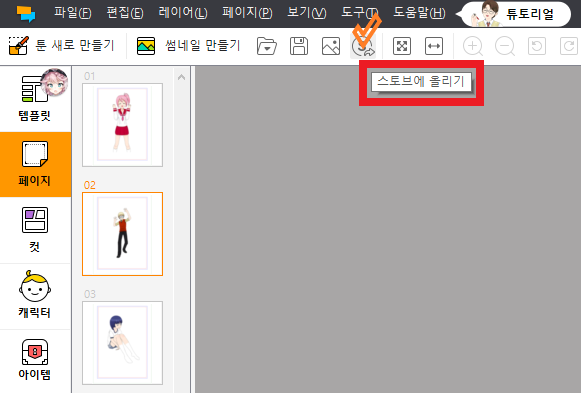Click the upload to Stove icon

363,47
